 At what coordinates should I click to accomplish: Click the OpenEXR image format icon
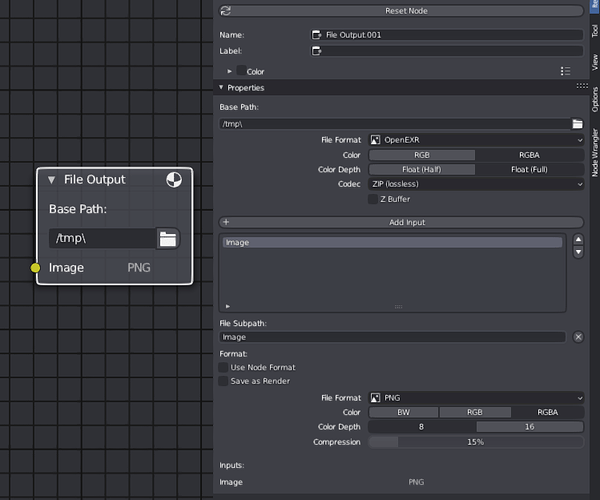[x=375, y=140]
